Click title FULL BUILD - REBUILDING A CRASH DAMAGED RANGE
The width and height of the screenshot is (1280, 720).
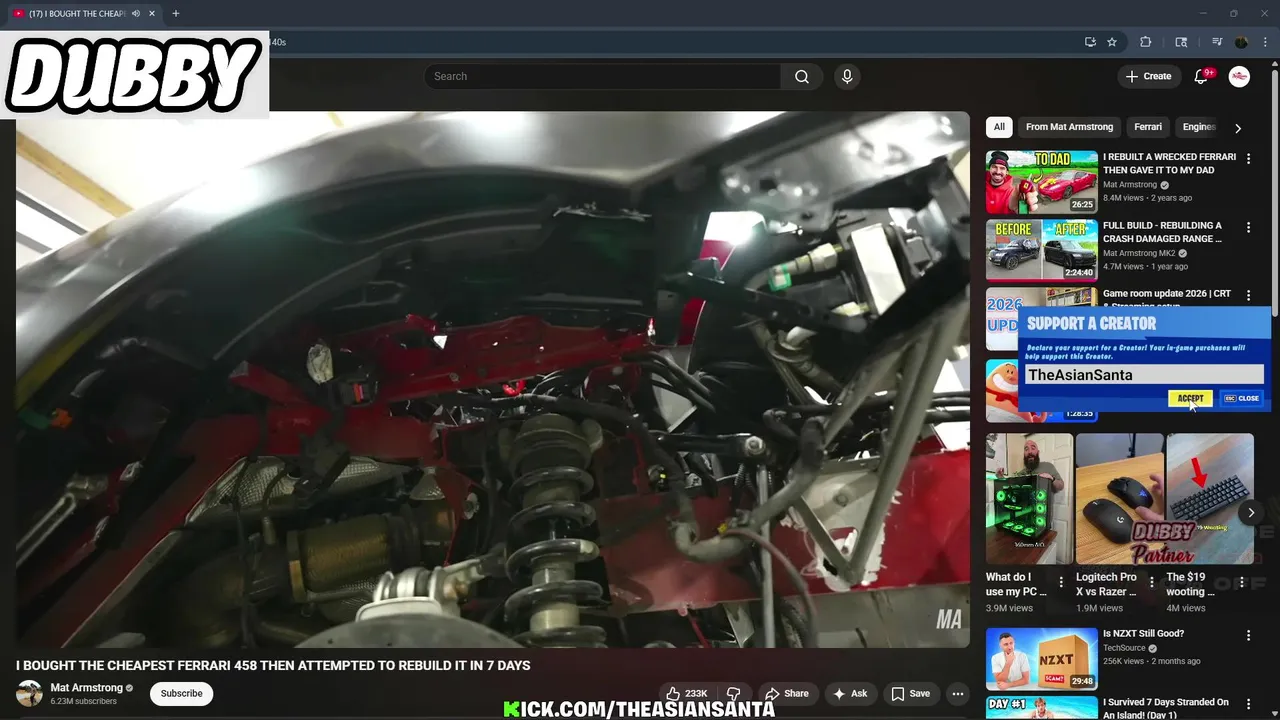(x=1162, y=233)
